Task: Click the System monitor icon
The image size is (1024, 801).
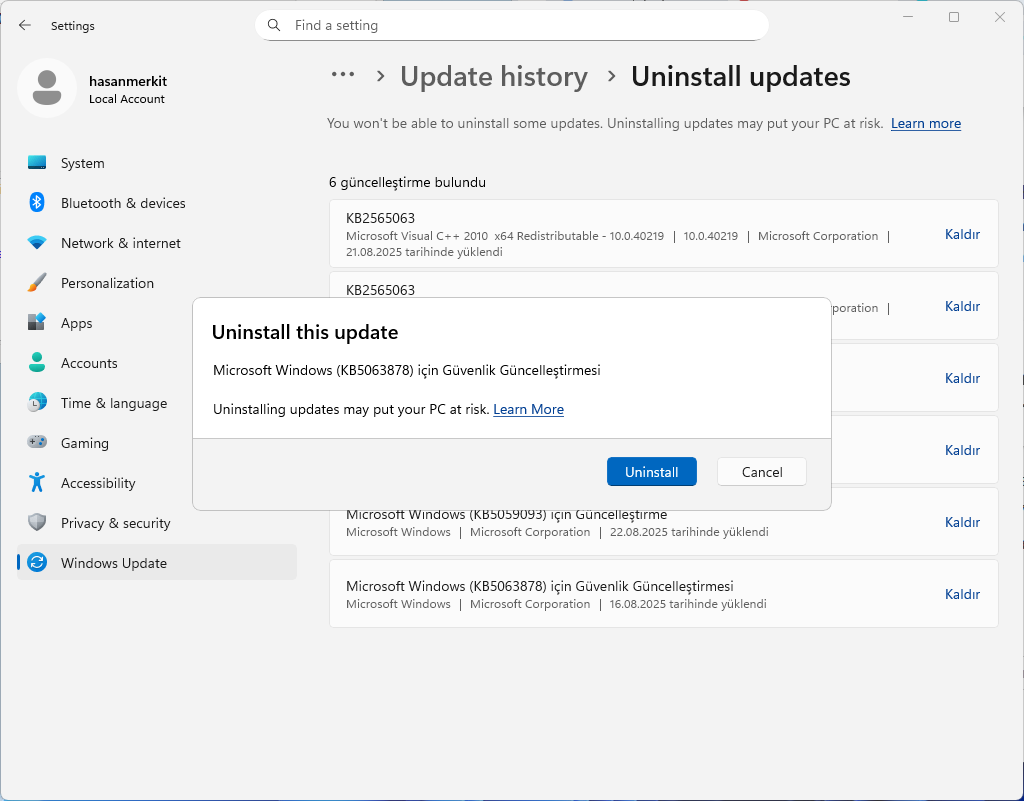Action: (x=37, y=163)
